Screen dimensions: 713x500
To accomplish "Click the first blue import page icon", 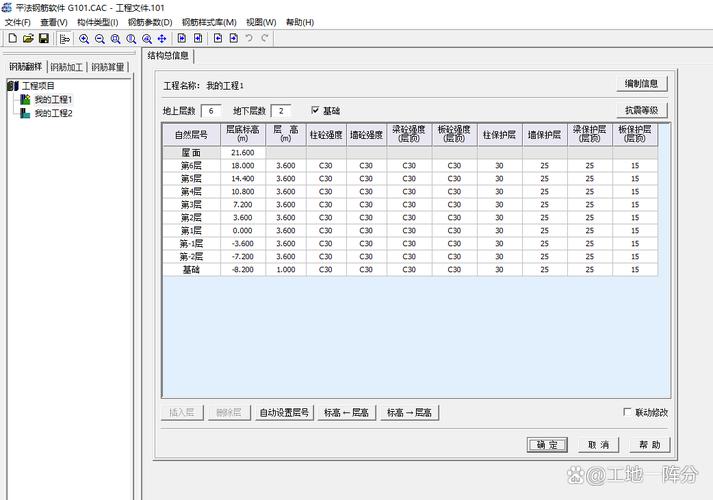I will click(x=182, y=39).
